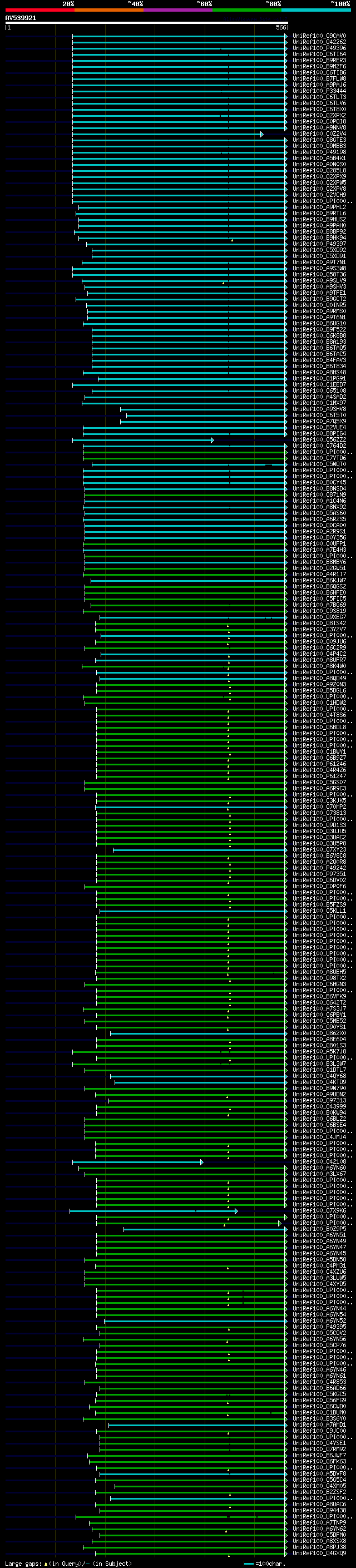Open the UniRef100_P49396 entry
The width and height of the screenshot is (356, 1568).
click(319, 48)
